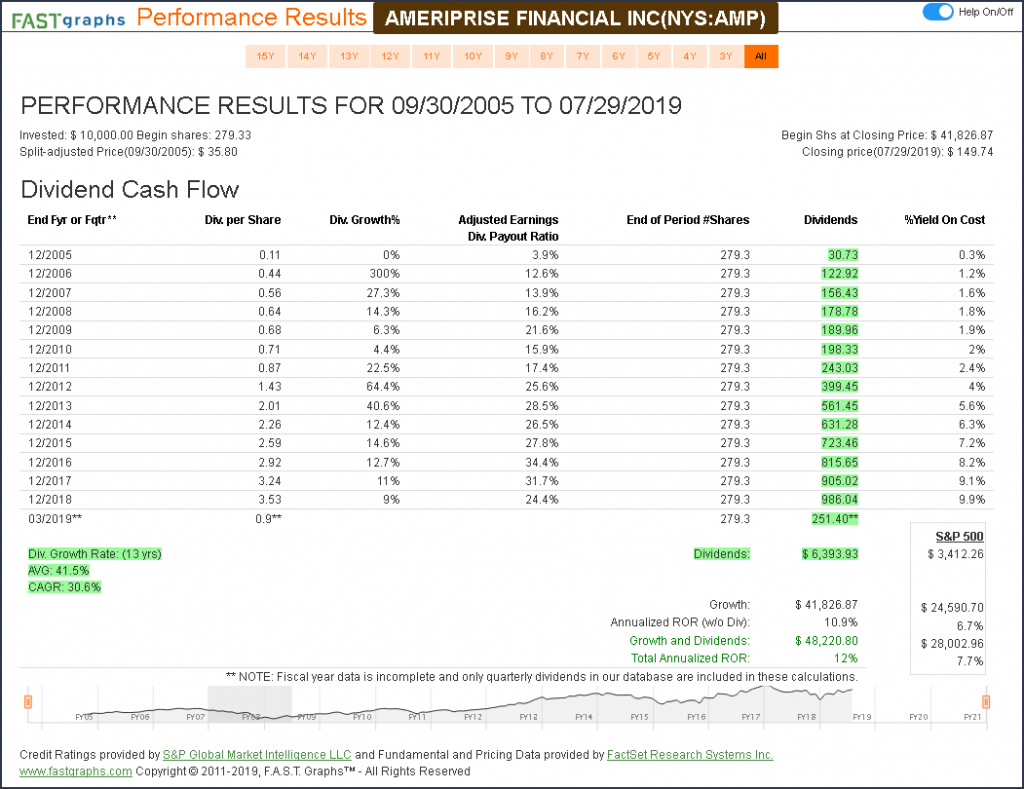
Task: Switch to the 3Y period tab
Action: pyautogui.click(x=726, y=56)
